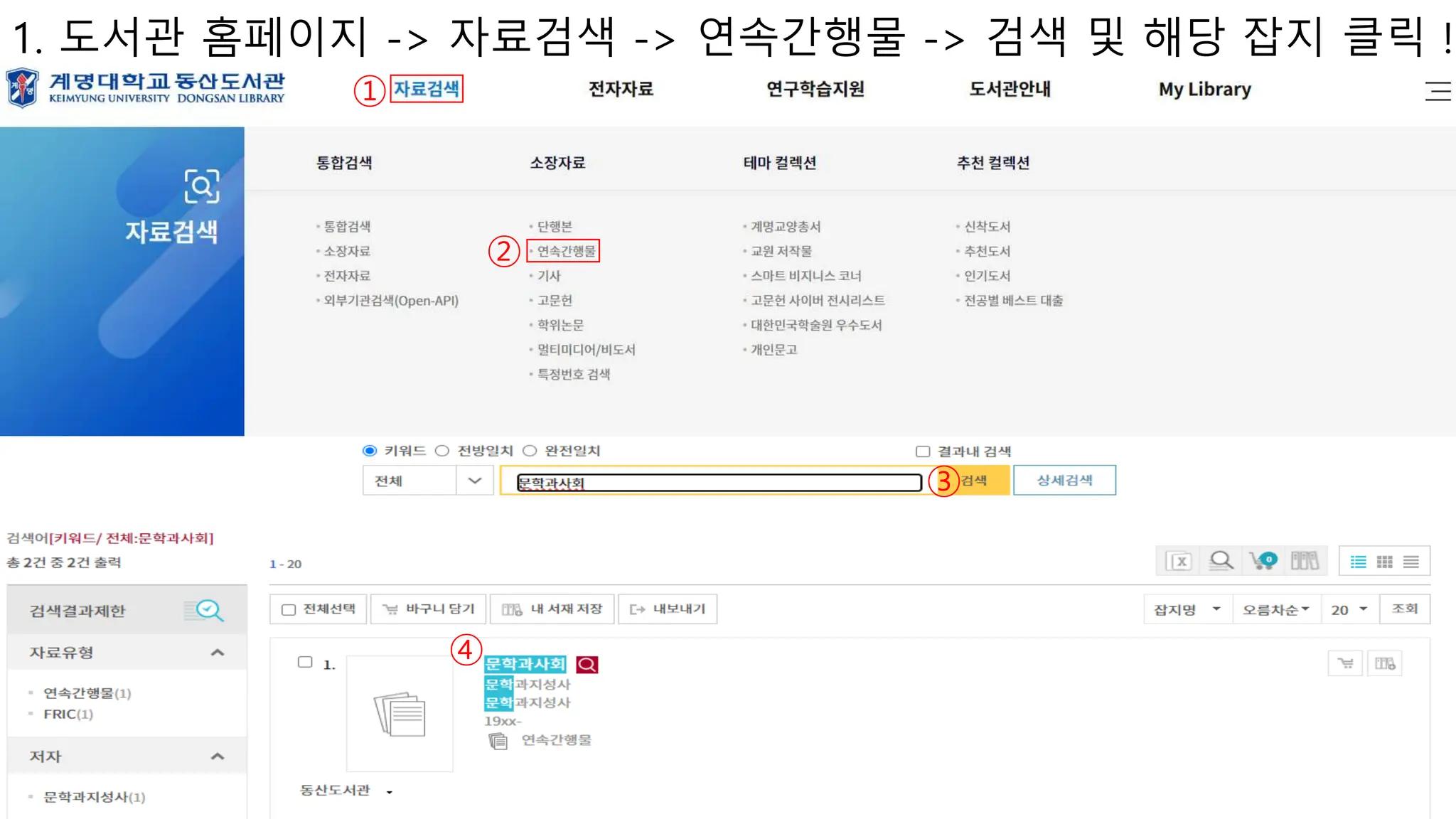
Task: Select the 전방일치 radio button
Action: [442, 451]
